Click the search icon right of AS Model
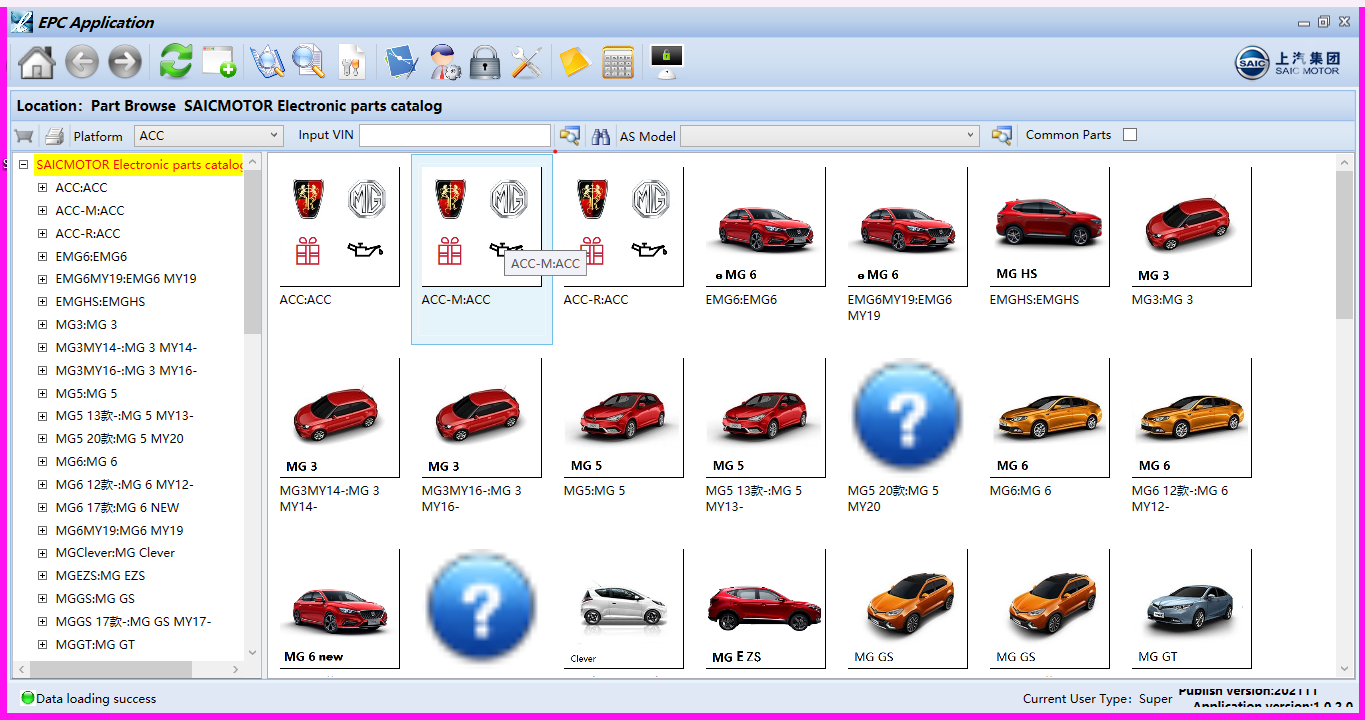The height and width of the screenshot is (720, 1365). click(1001, 136)
